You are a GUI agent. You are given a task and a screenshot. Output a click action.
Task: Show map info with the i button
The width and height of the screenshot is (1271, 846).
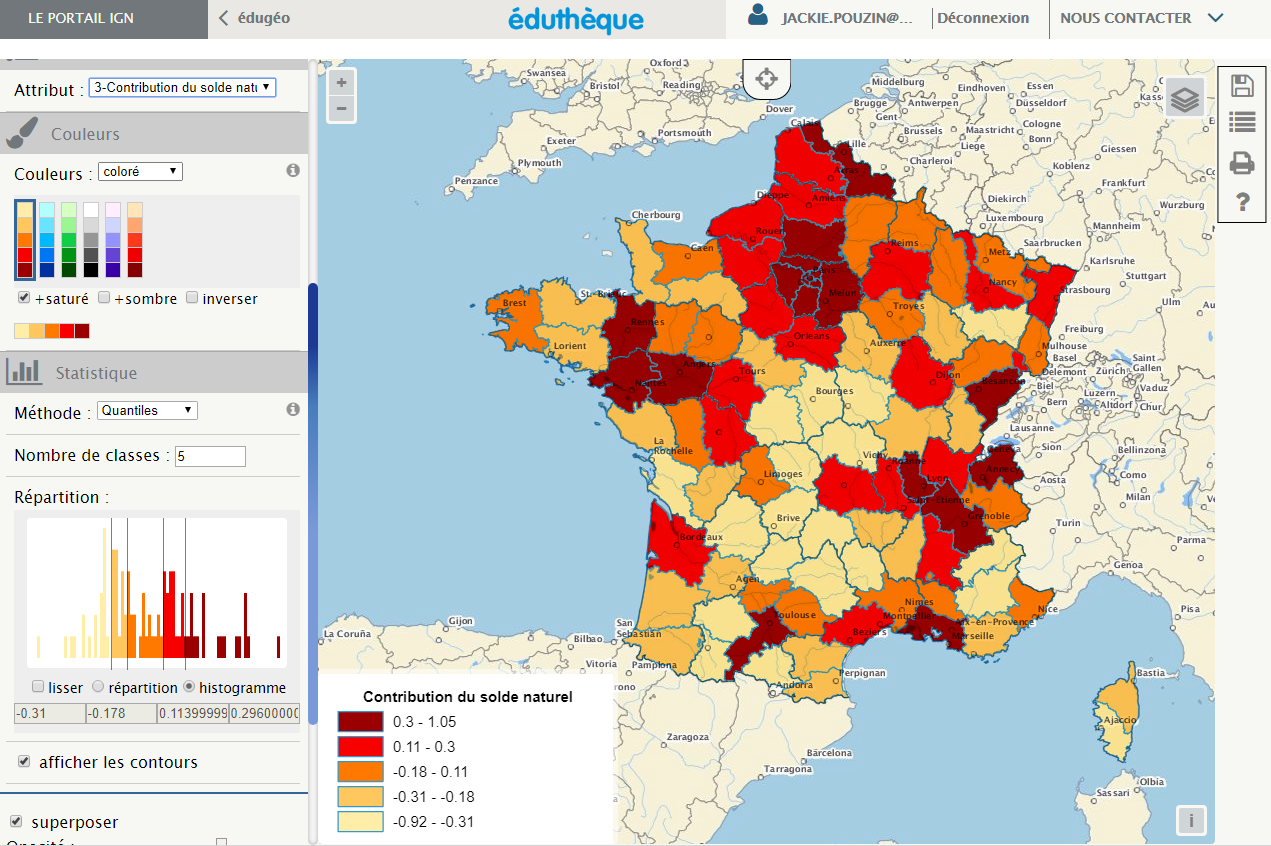click(x=1190, y=820)
